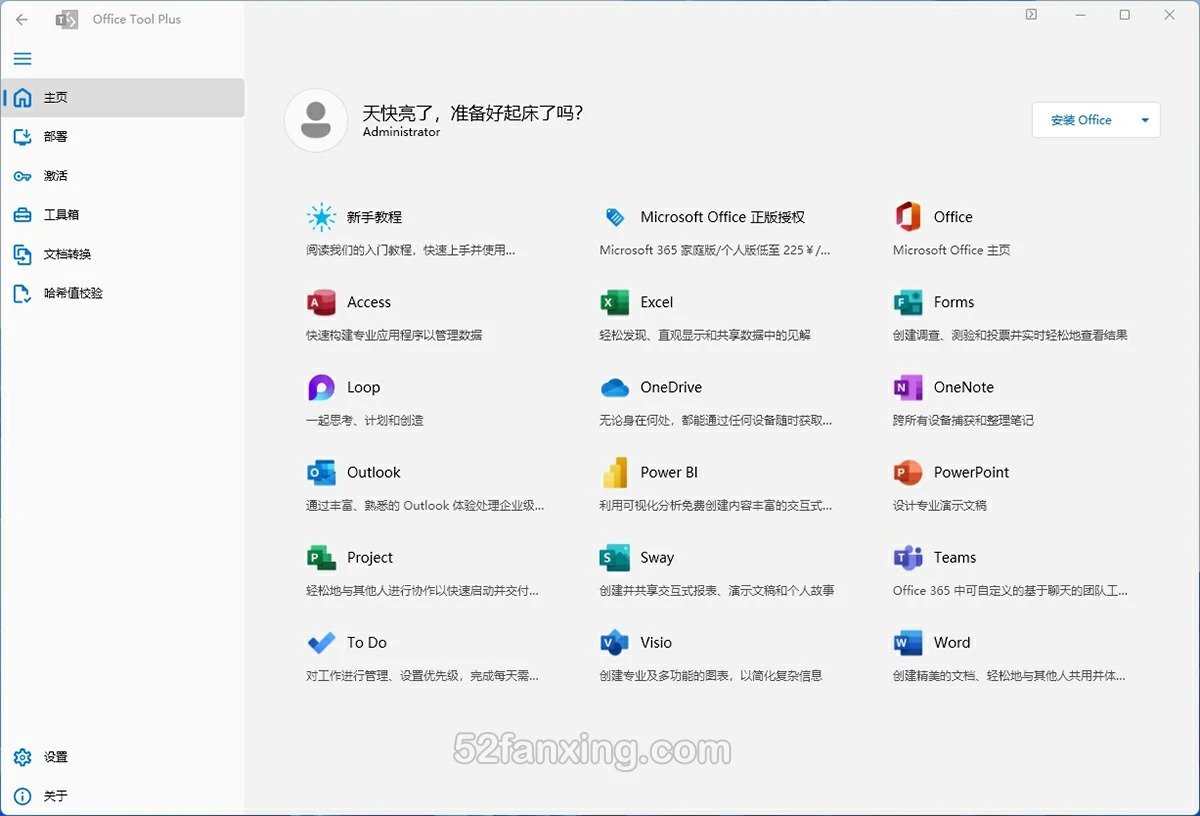Click the Visio app icon
Screen dimensions: 1200x816
coord(614,642)
